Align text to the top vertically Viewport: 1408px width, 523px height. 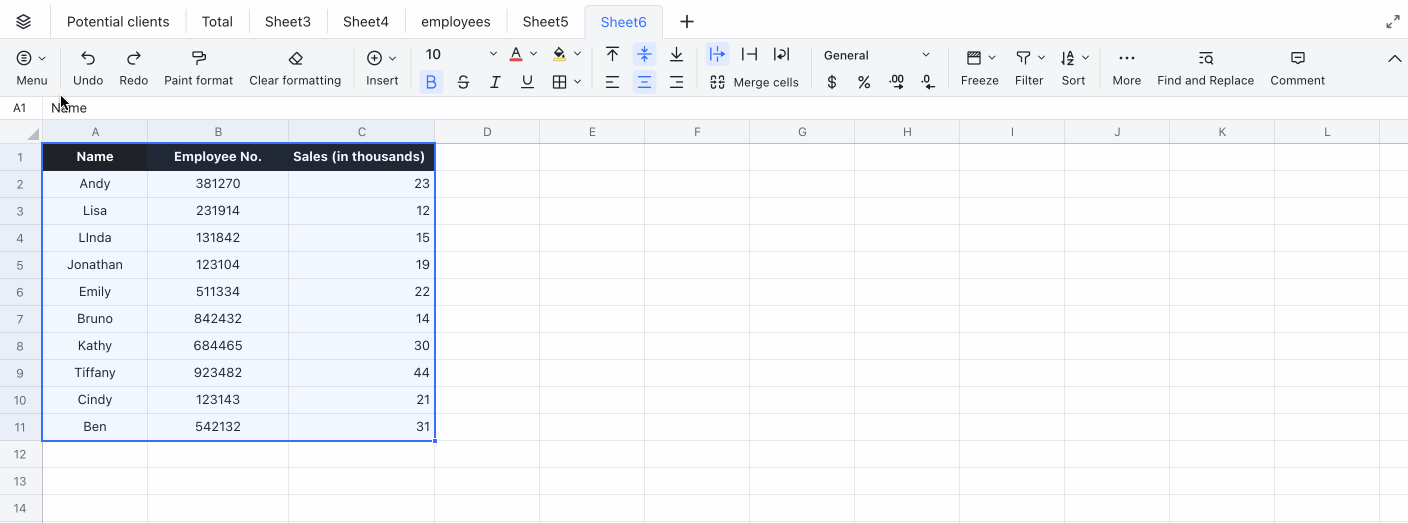pos(612,54)
